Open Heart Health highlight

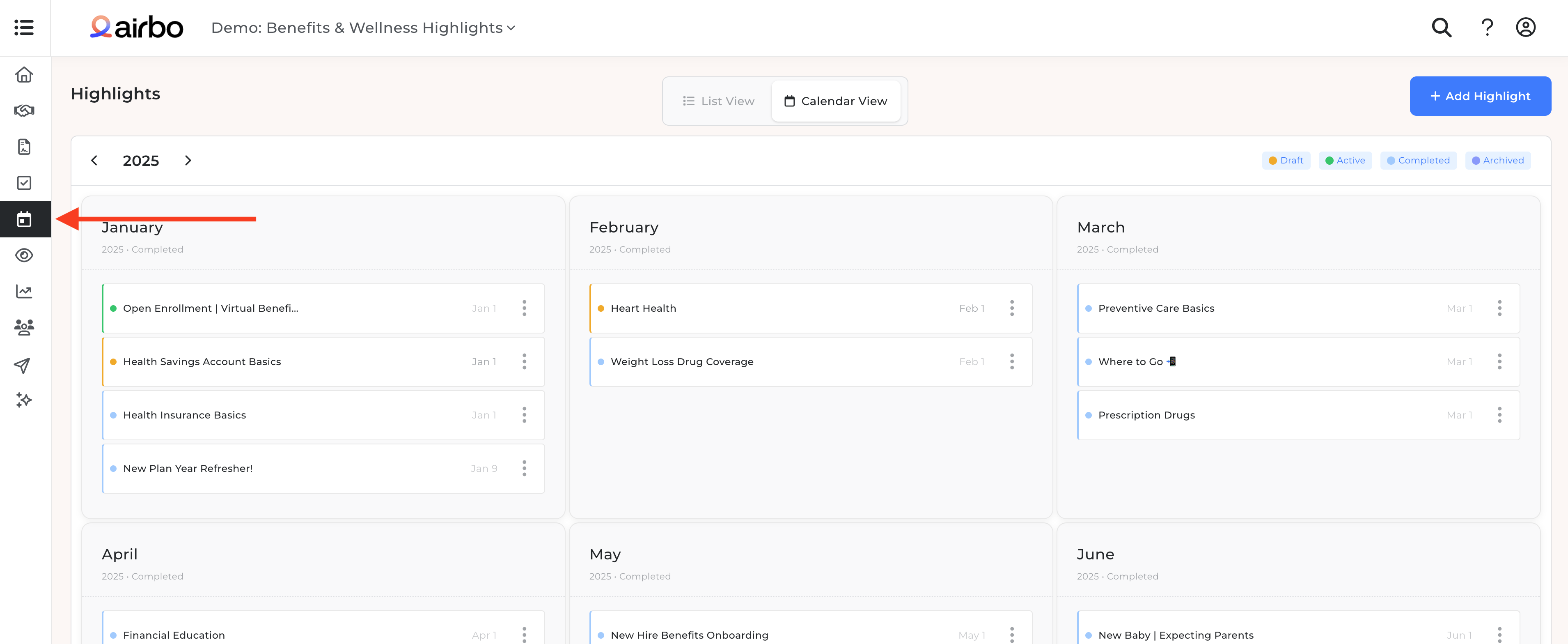pyautogui.click(x=811, y=308)
